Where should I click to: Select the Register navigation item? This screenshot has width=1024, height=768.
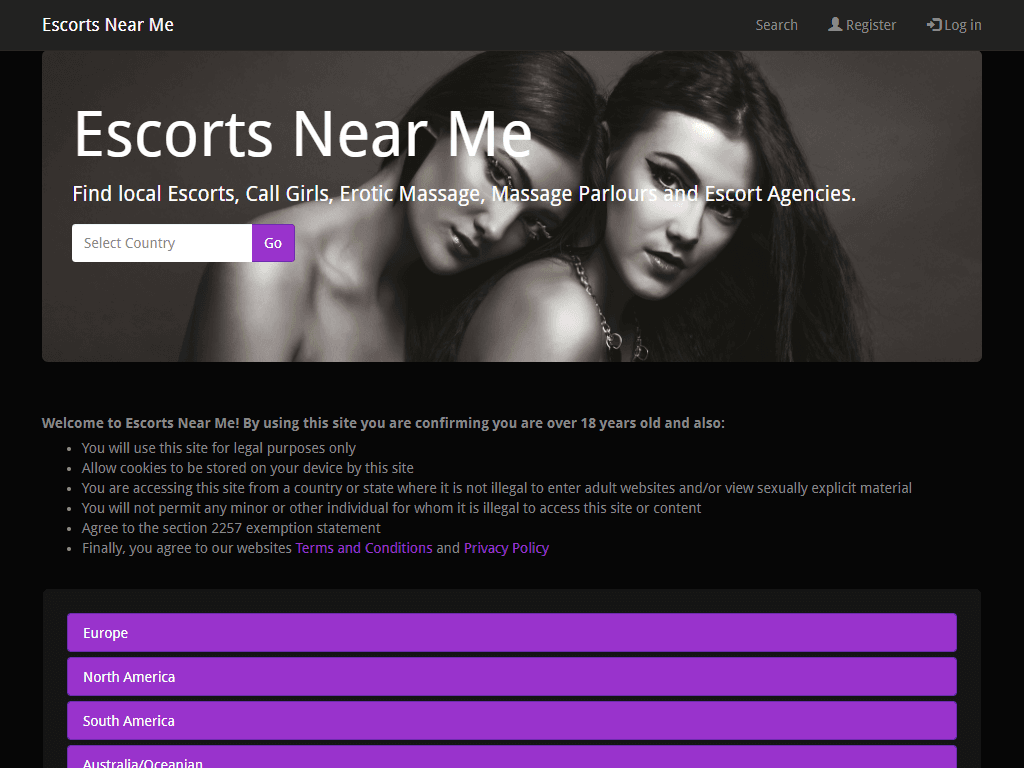[862, 24]
